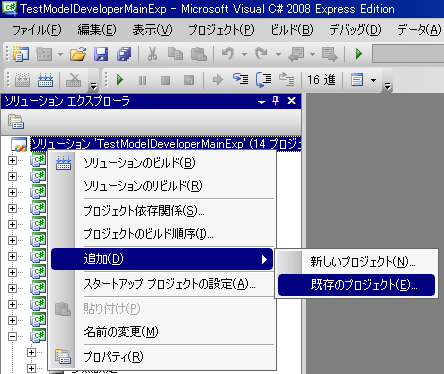Click the Properties icon in Solution Explorer toolbar

[x=16, y=122]
